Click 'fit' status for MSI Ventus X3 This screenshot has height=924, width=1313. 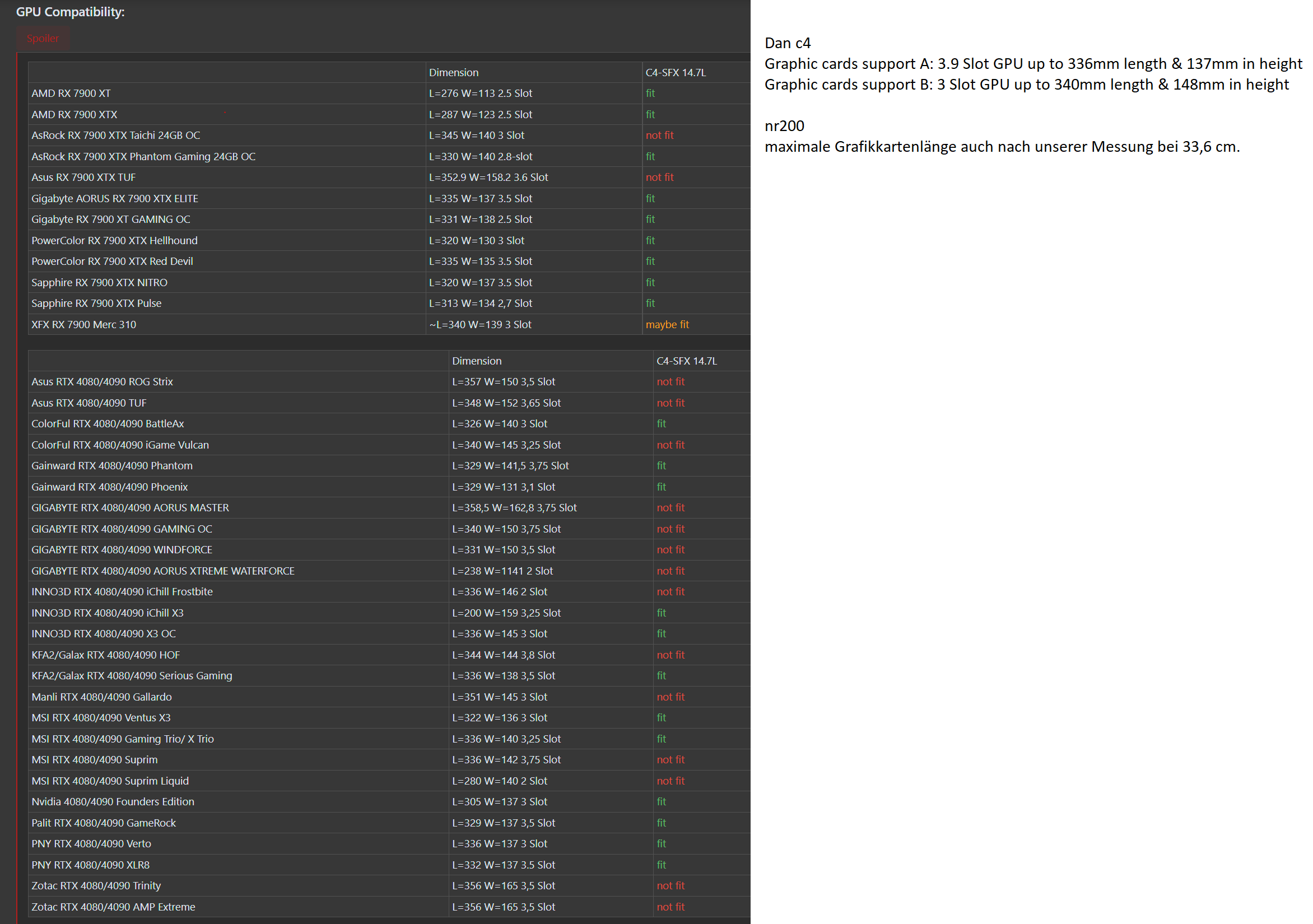pyautogui.click(x=661, y=717)
